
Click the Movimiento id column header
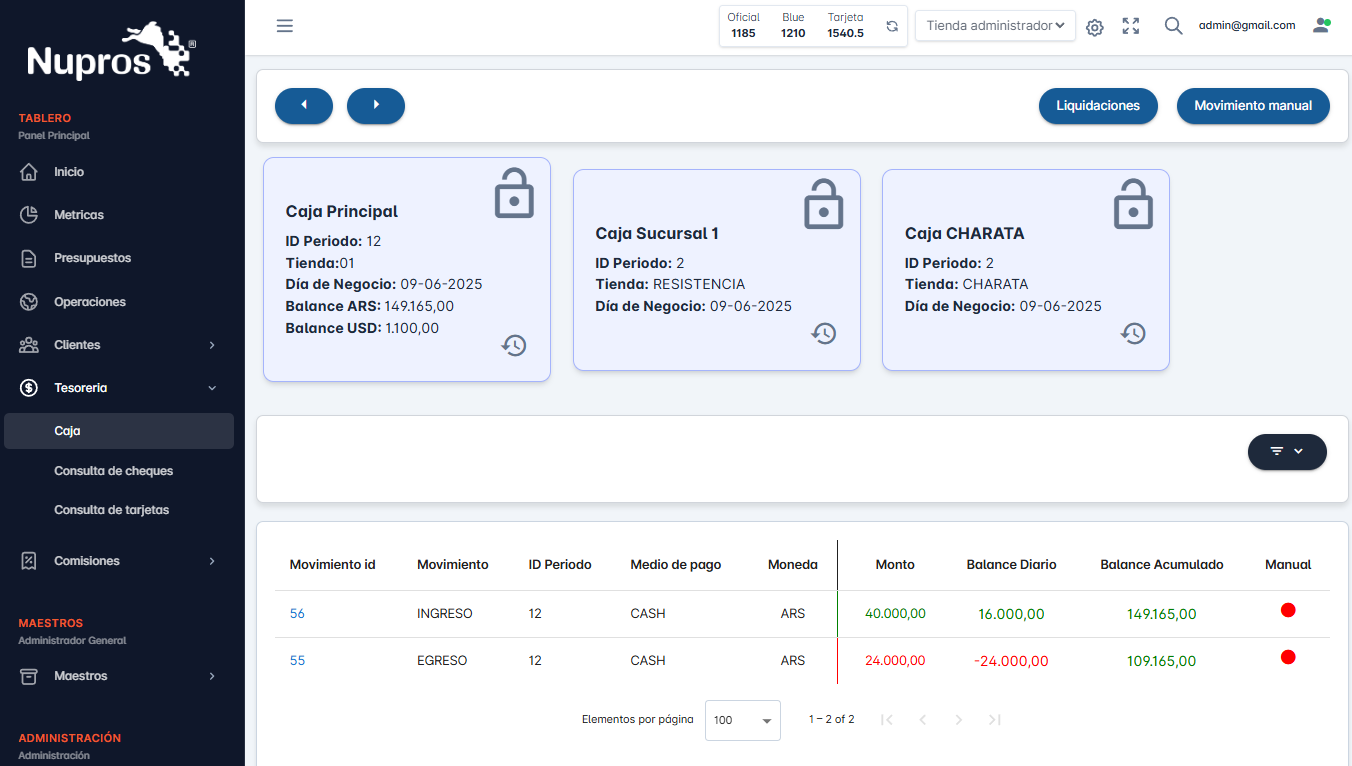(x=332, y=565)
